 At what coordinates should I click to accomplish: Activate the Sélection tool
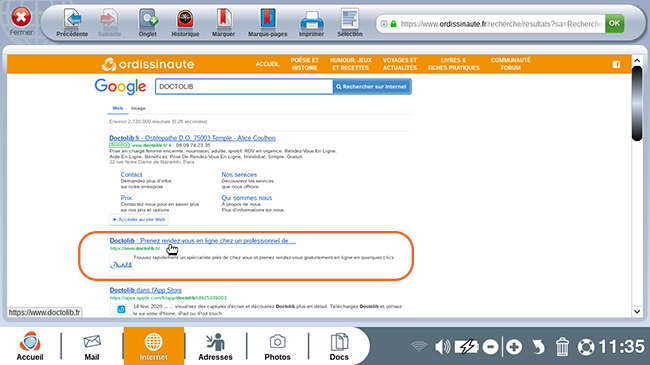tap(349, 23)
